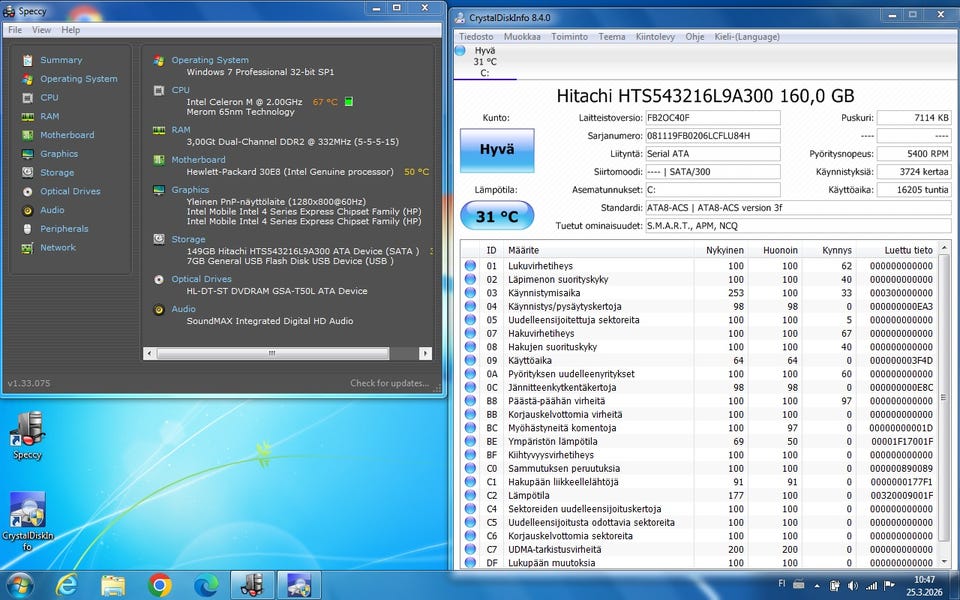Click the Windows Start orb
Screen dimensions: 960x600
click(x=19, y=584)
